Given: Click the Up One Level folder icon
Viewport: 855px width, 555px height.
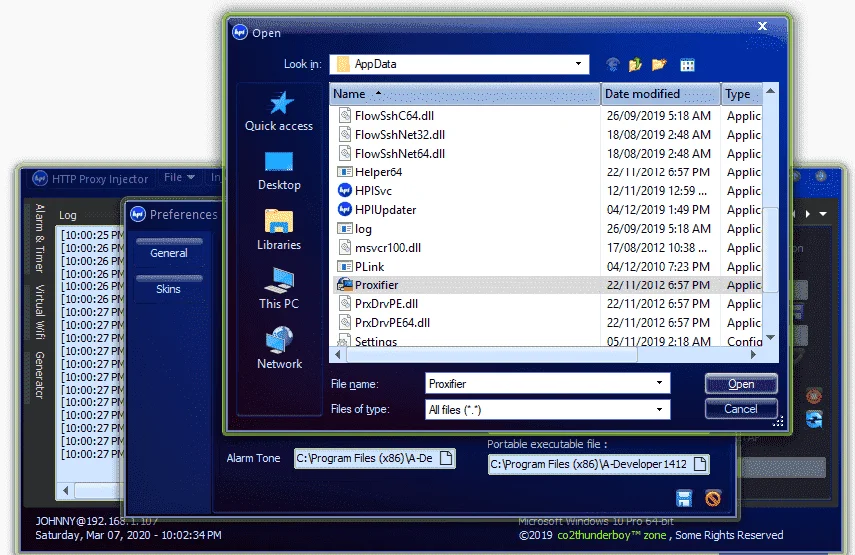Looking at the screenshot, I should [635, 65].
